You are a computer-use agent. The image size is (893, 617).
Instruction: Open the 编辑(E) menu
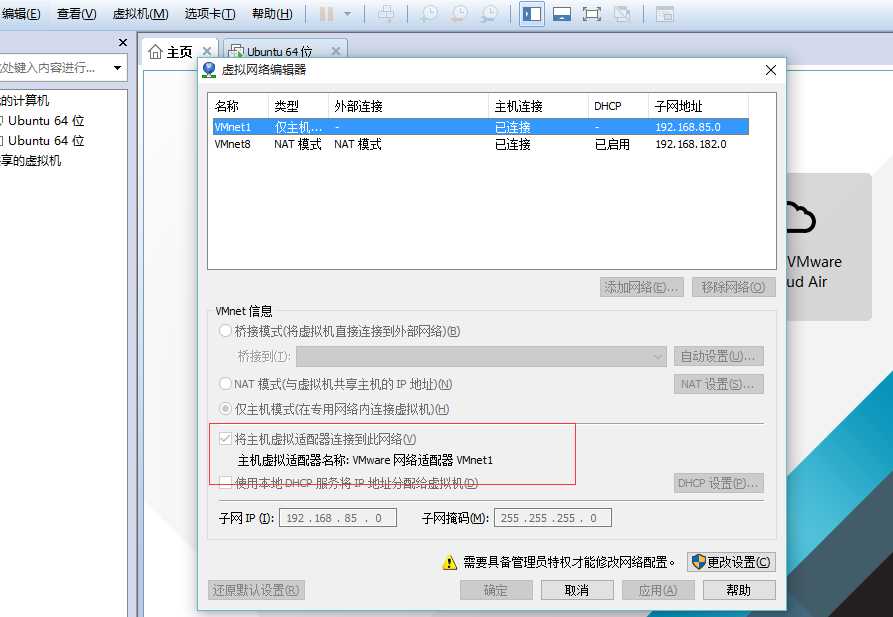point(21,14)
